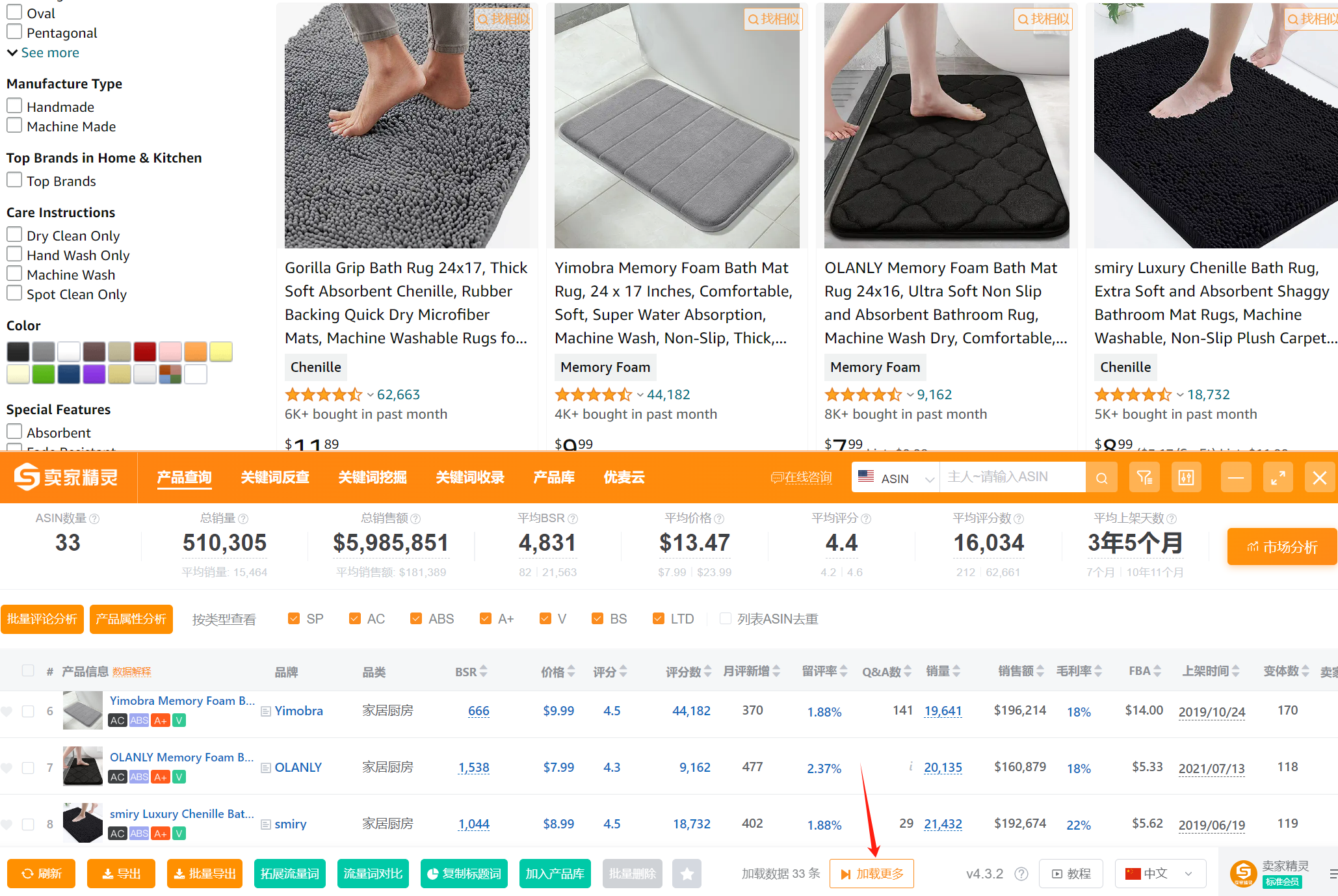Open the column settings sliders icon
This screenshot has height=896, width=1338.
(x=1187, y=478)
